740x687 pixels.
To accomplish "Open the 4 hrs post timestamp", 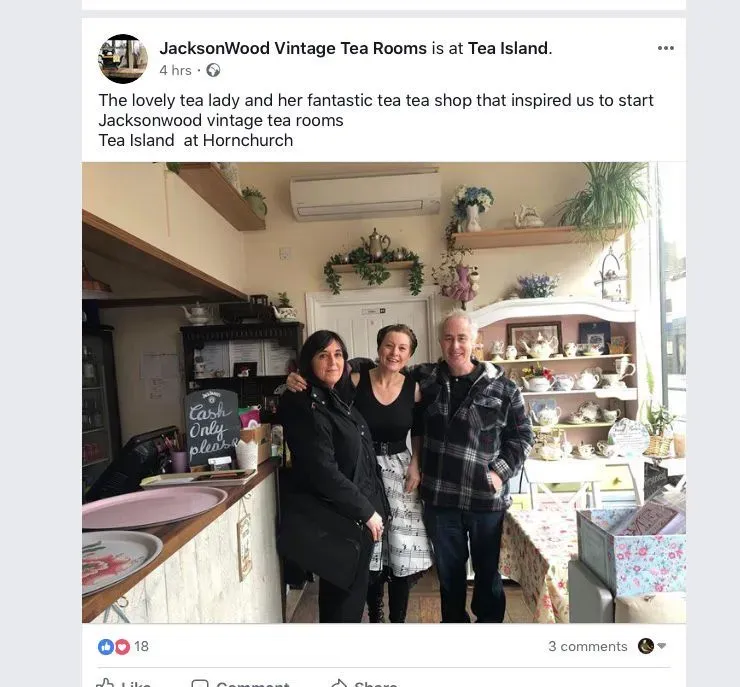I will pos(176,70).
